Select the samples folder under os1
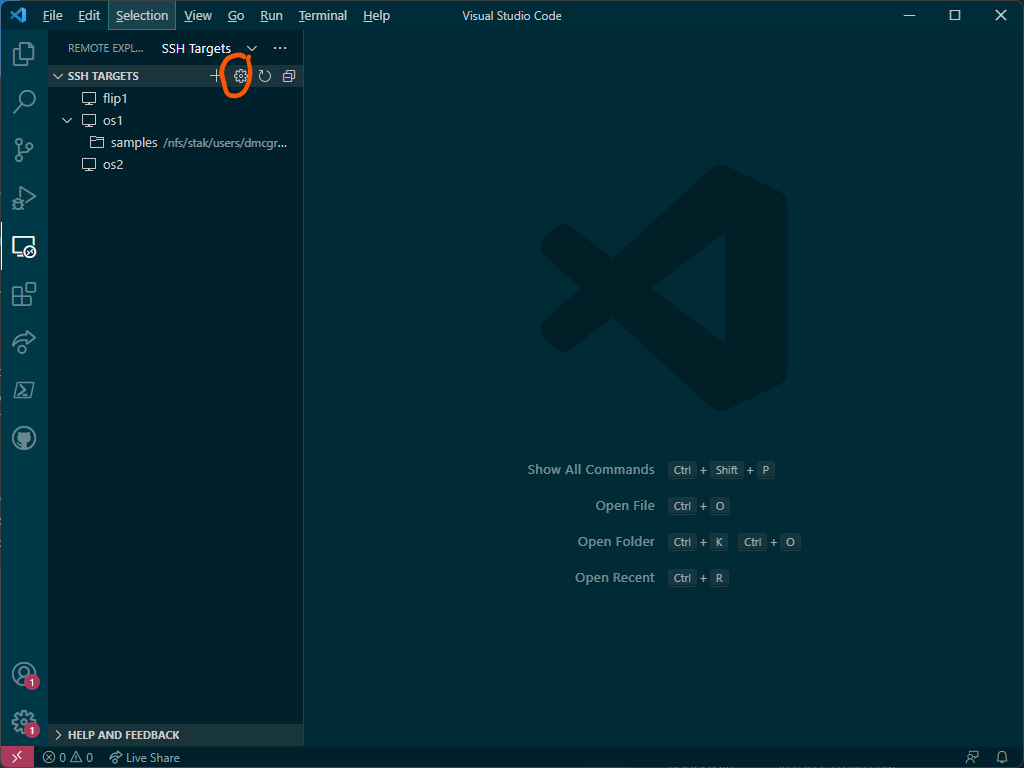The width and height of the screenshot is (1024, 768). pyautogui.click(x=134, y=142)
